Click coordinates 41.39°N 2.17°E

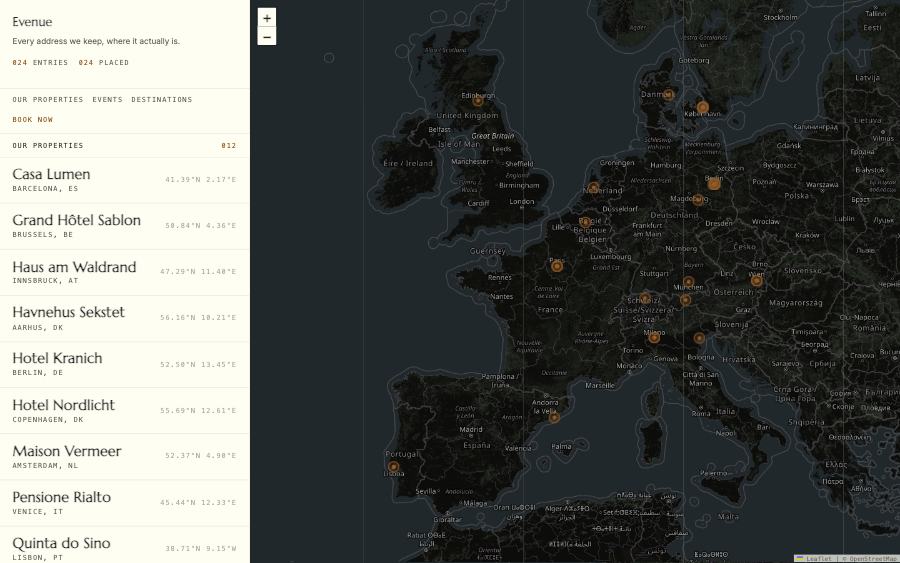(200, 180)
